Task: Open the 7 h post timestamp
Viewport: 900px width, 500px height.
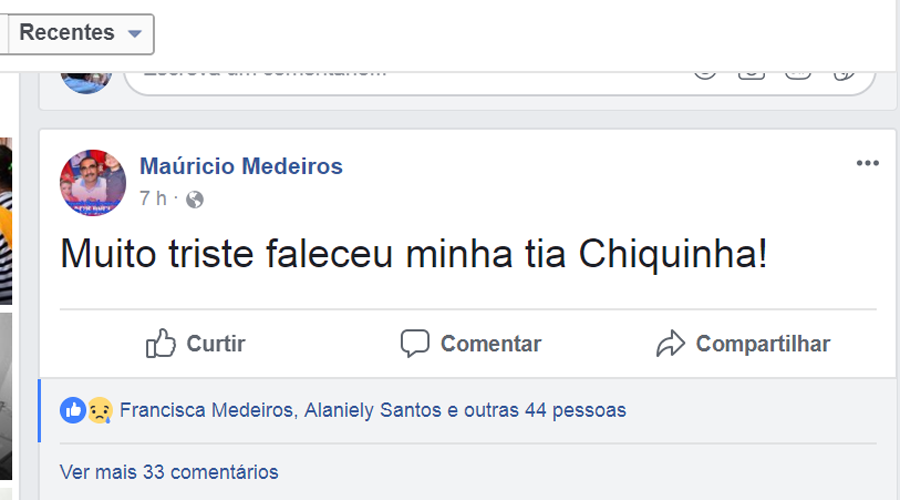Action: click(153, 198)
